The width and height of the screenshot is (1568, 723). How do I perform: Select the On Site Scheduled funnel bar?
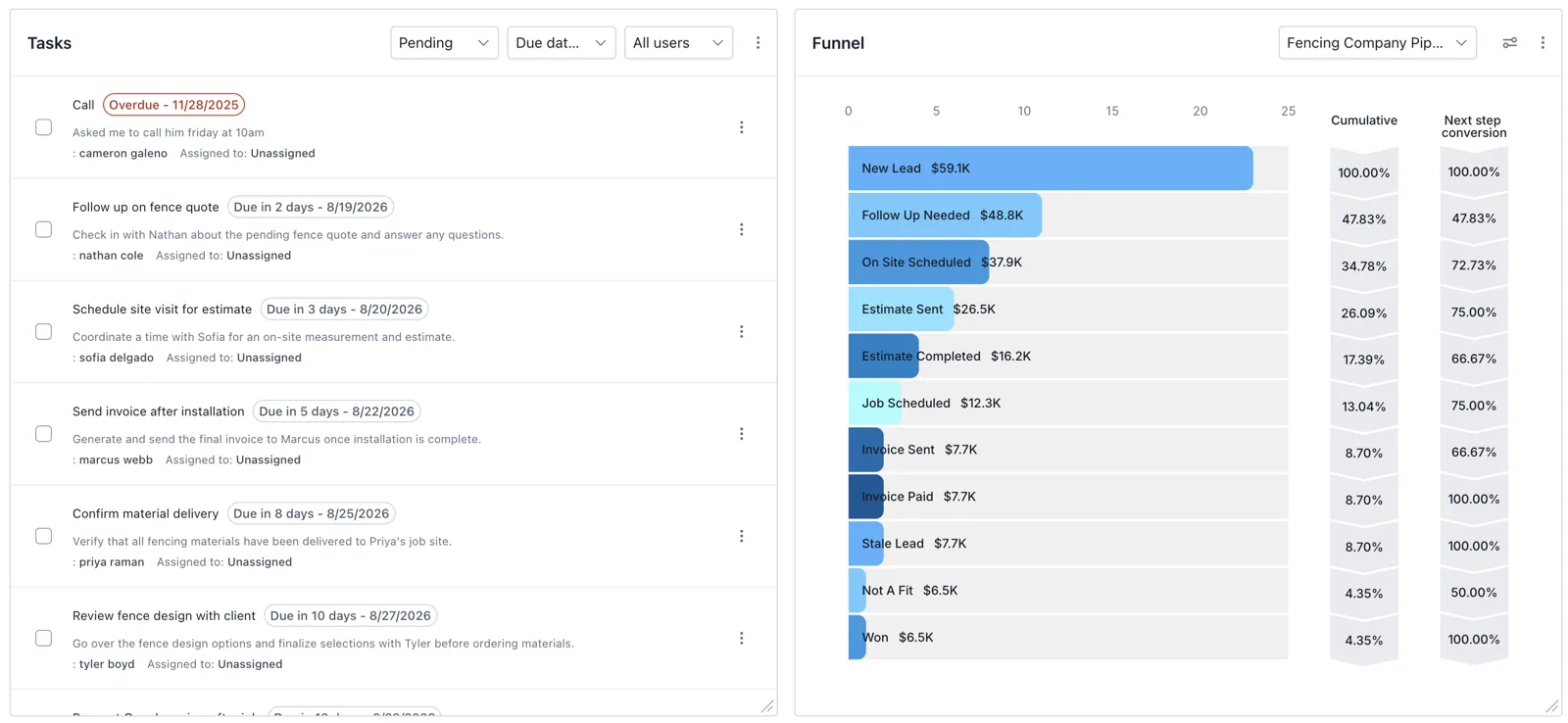tap(918, 263)
